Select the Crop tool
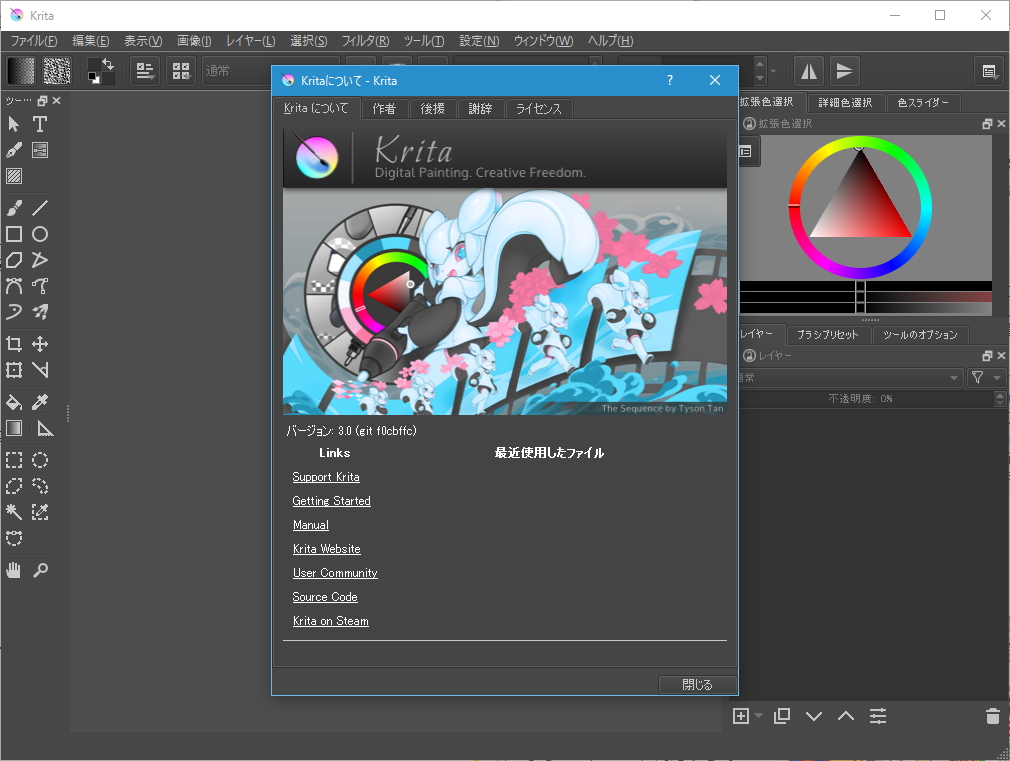1010x761 pixels. (14, 343)
